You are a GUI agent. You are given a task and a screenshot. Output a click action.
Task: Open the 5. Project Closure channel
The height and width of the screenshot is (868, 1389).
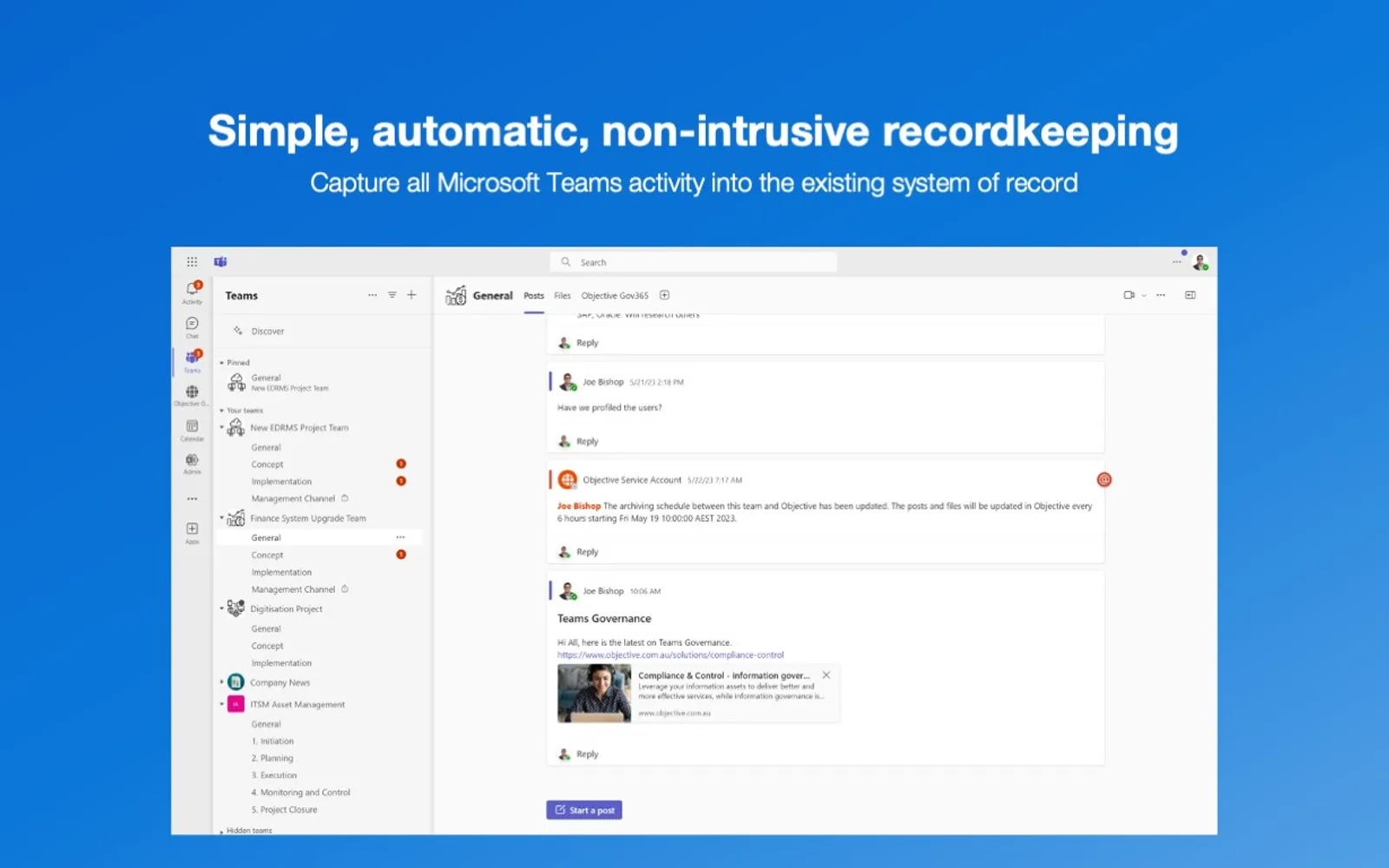(284, 810)
